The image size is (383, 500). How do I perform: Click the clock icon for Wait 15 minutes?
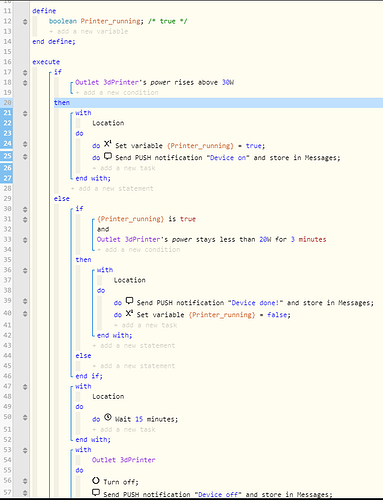pos(108,417)
